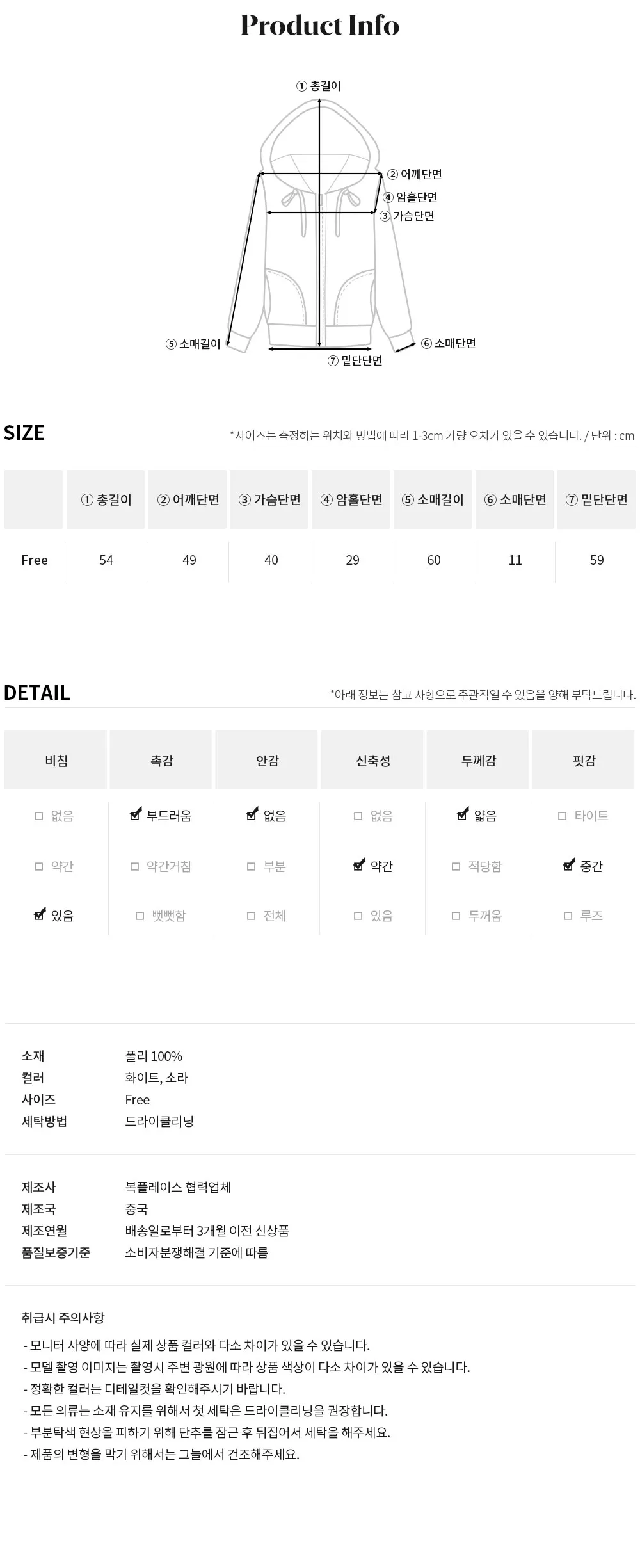Check the 없음 box under 비침
Viewport: 640px width, 1568px height.
pyautogui.click(x=38, y=816)
